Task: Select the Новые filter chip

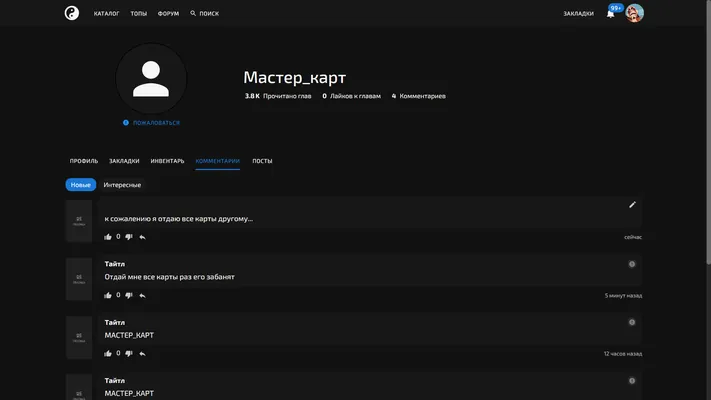Action: tap(81, 185)
